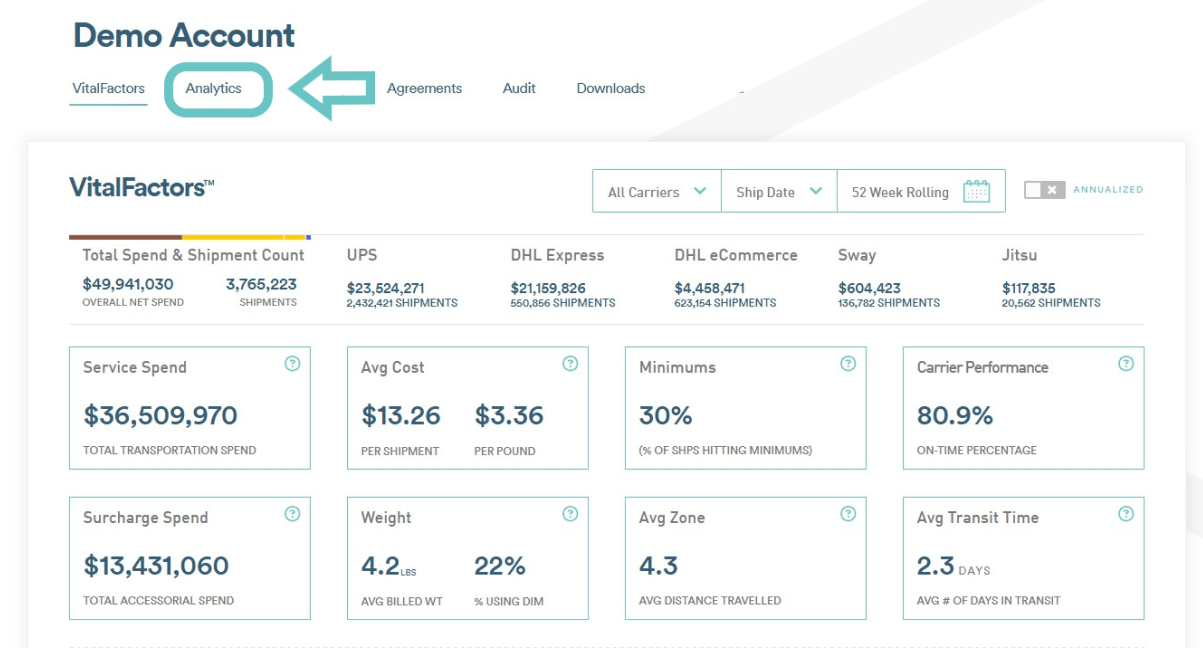Show the Surcharge Spend help tooltip icon

click(x=292, y=514)
